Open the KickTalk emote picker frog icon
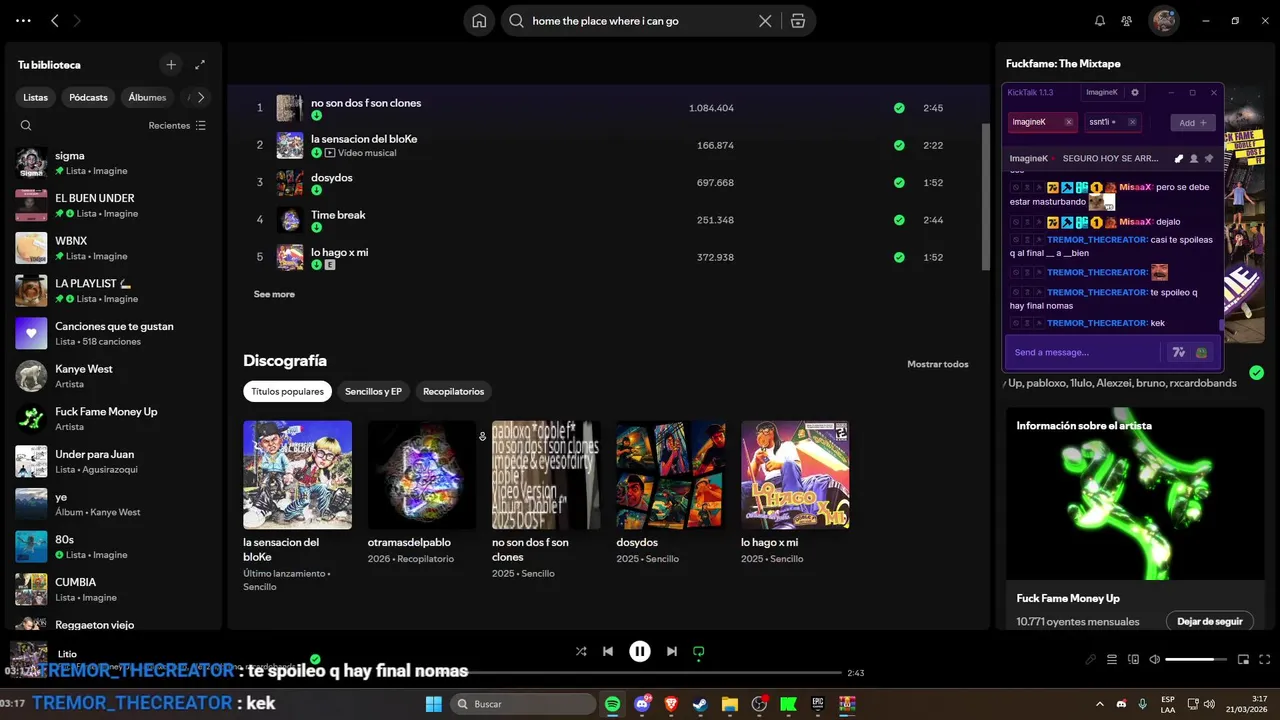The image size is (1280, 720). 1201,352
